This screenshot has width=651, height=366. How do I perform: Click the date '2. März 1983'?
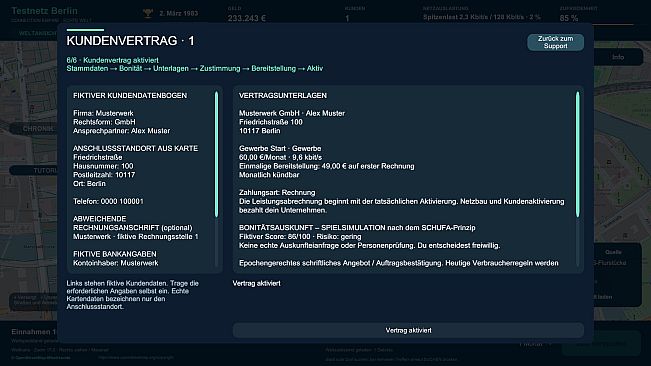[179, 13]
